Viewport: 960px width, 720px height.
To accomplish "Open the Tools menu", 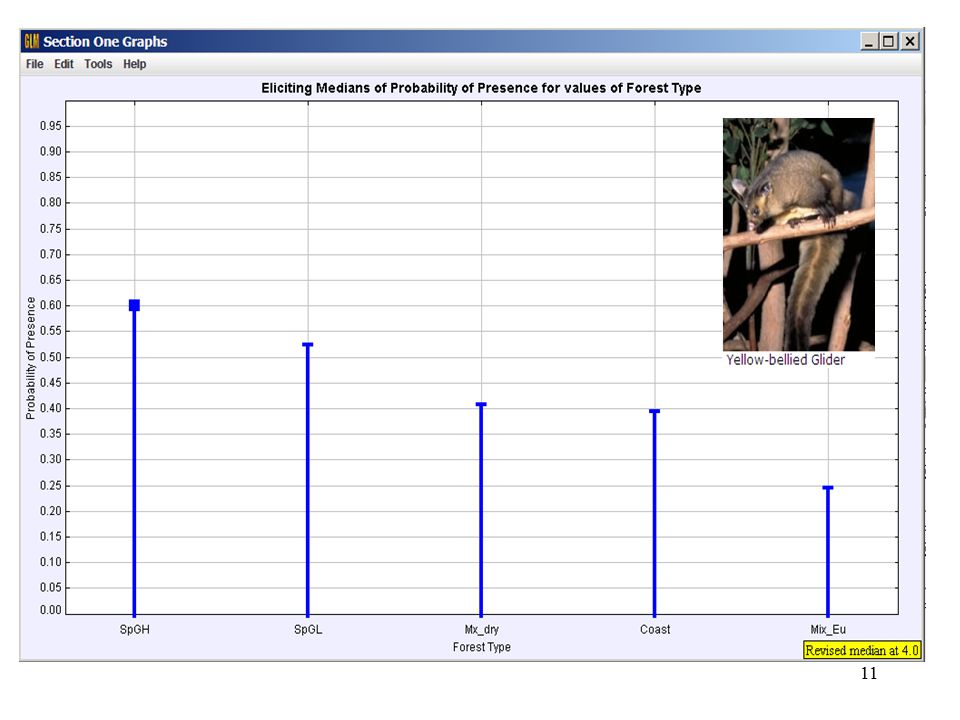I will pos(98,64).
